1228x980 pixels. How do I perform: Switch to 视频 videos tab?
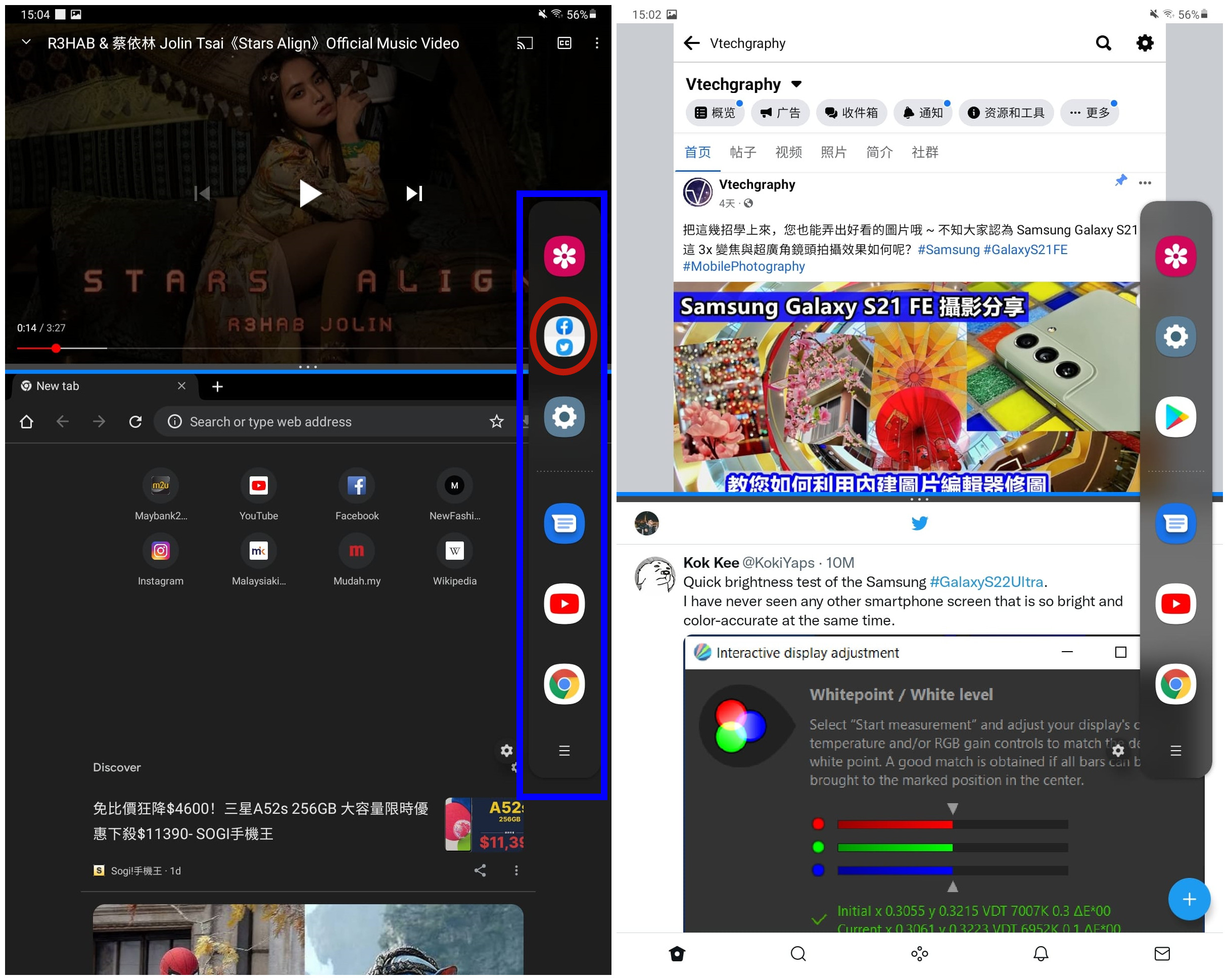(x=788, y=152)
